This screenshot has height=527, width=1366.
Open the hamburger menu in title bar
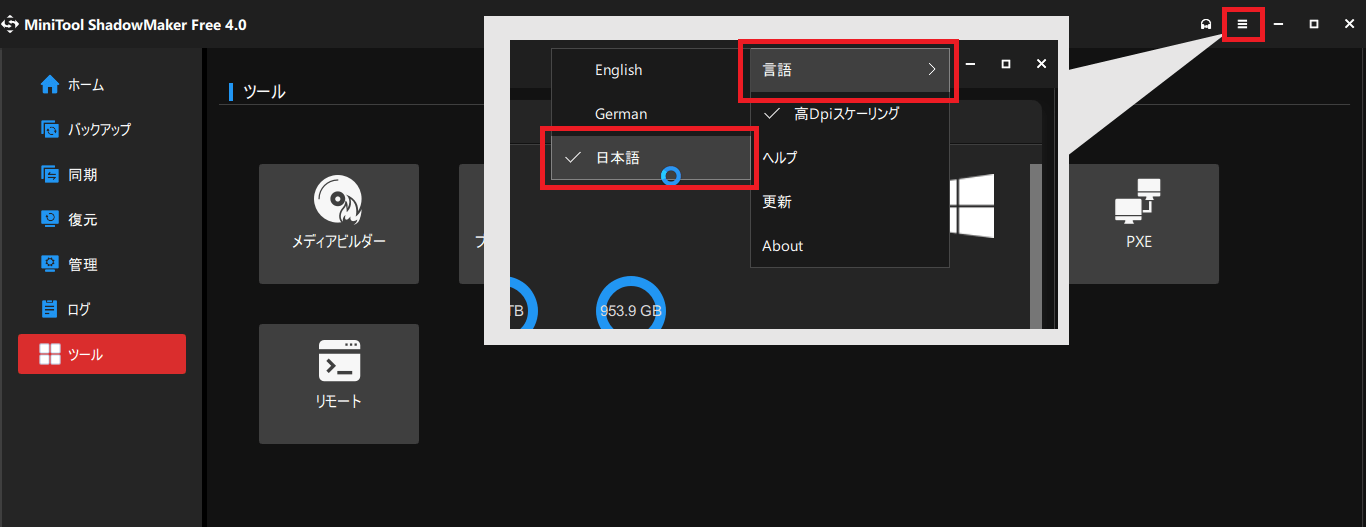(x=1242, y=24)
